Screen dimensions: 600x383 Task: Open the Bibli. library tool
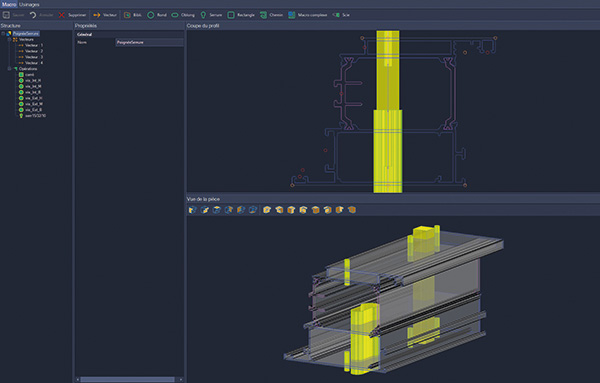132,15
